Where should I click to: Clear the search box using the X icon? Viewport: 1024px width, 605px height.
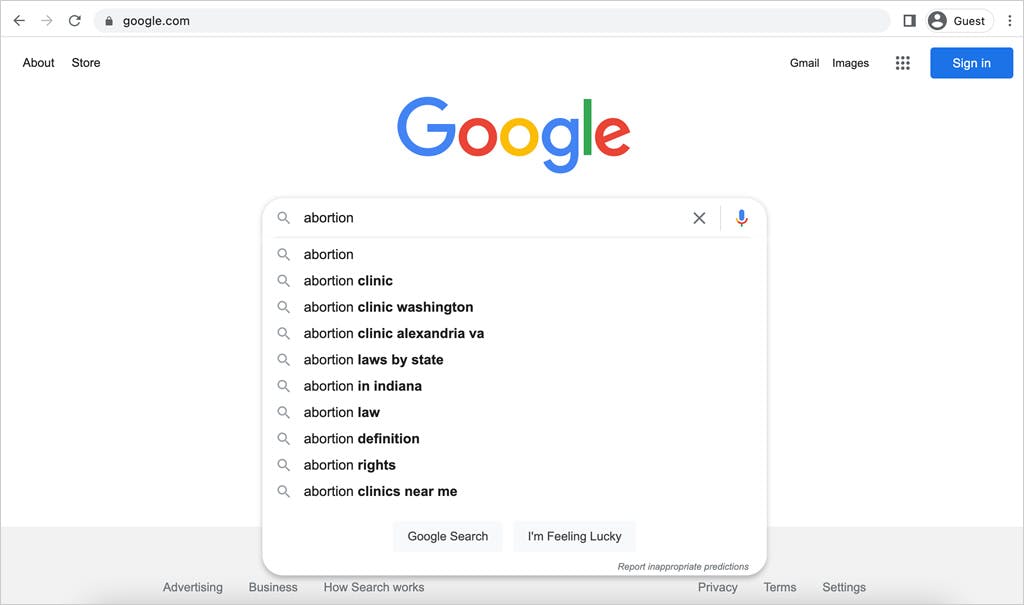tap(699, 218)
